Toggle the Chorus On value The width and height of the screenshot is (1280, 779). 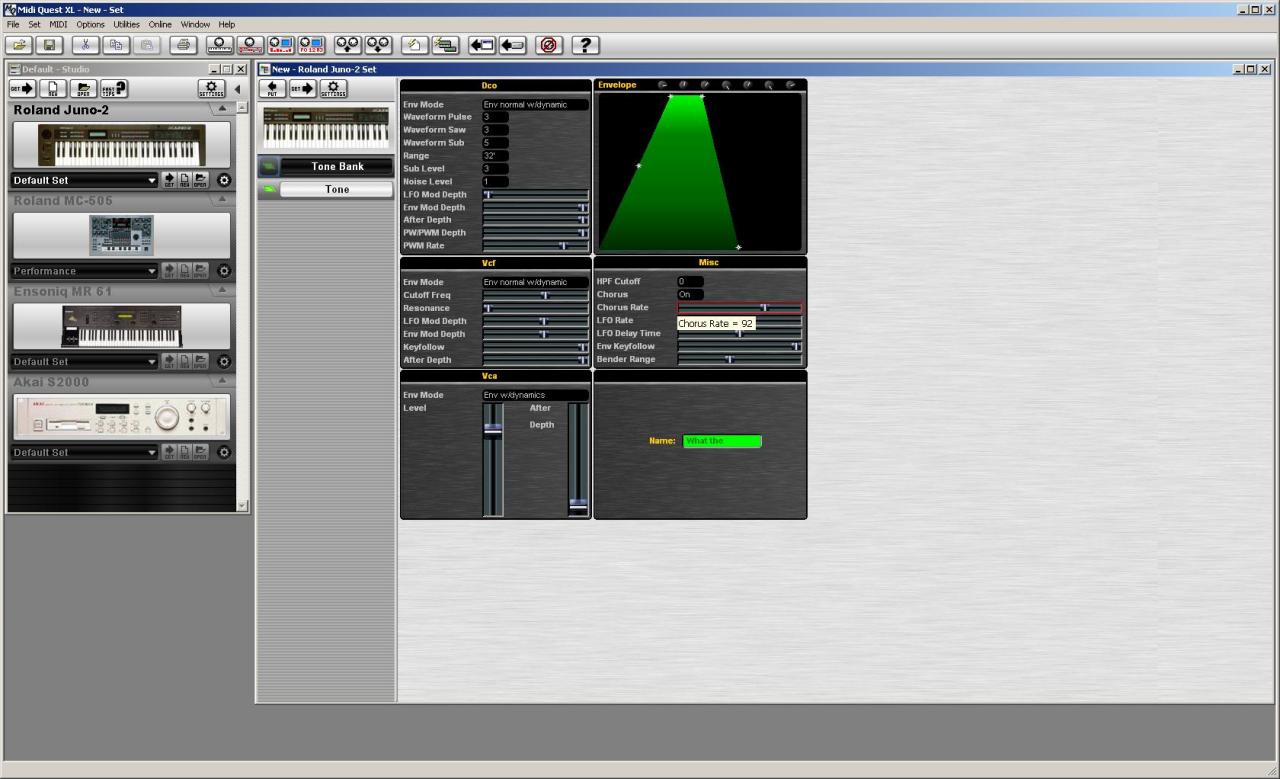click(x=690, y=295)
